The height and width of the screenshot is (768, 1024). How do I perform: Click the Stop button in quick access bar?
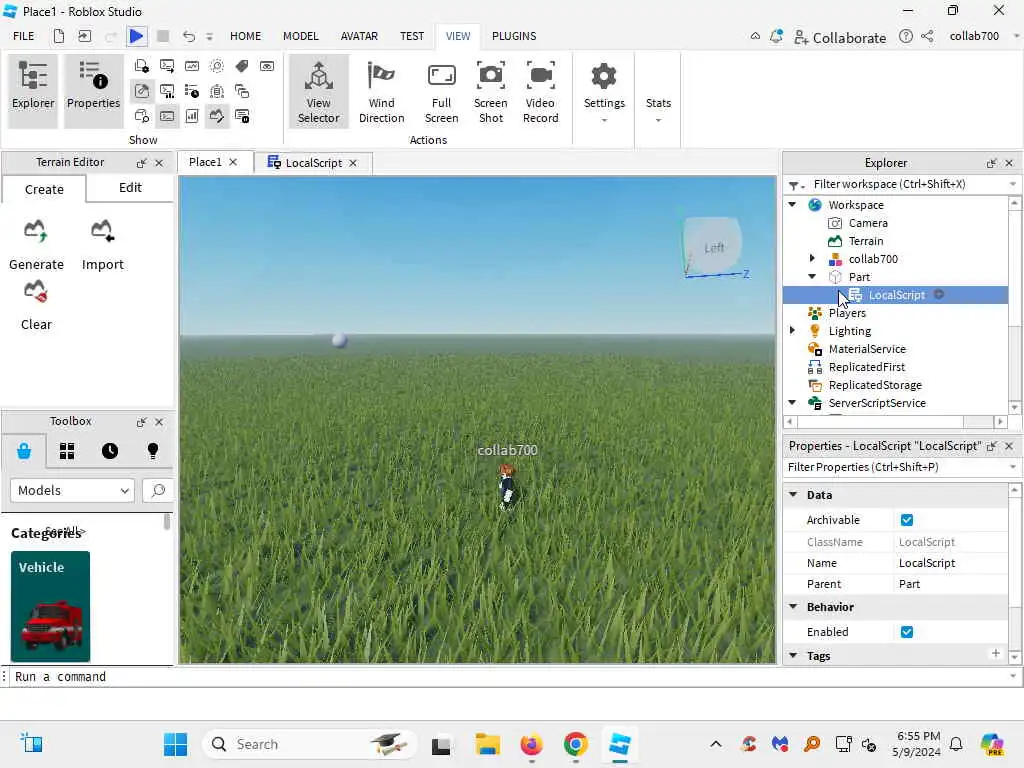pos(163,36)
